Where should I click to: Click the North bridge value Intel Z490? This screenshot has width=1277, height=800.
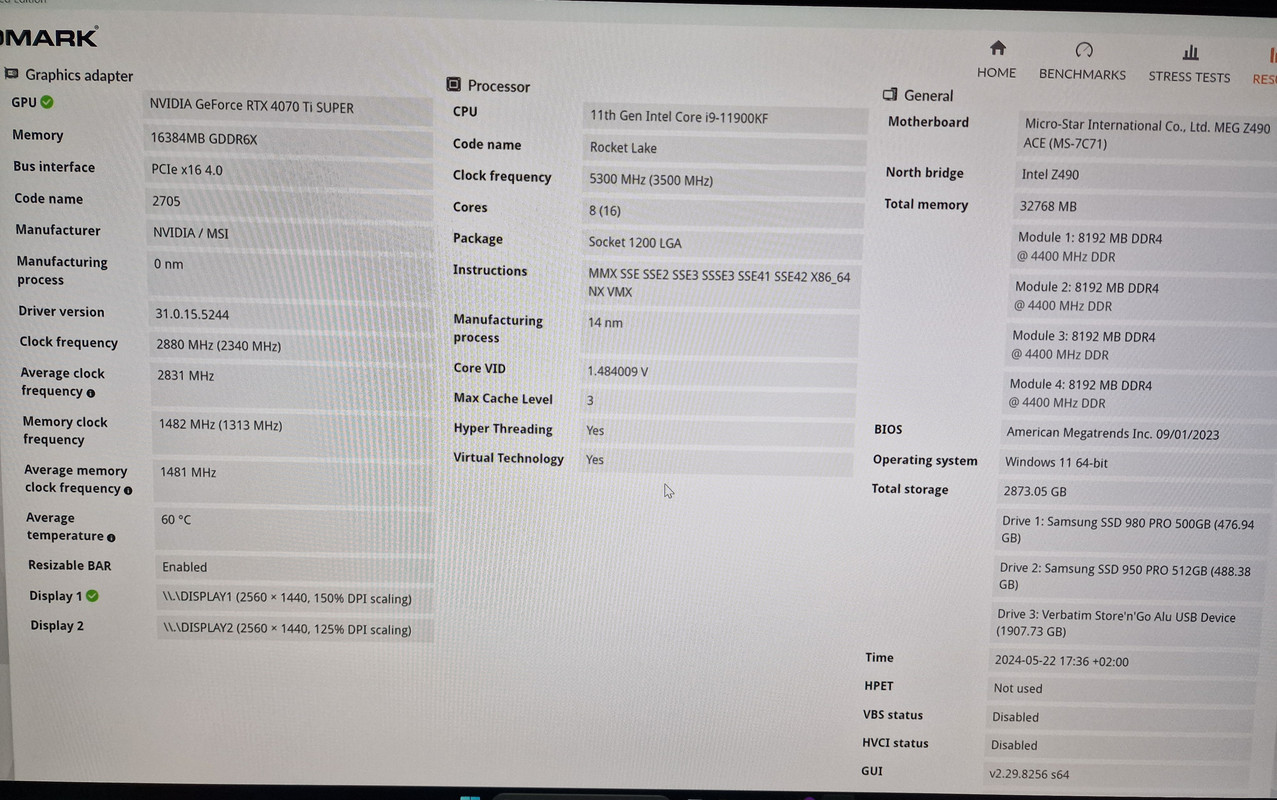point(1050,174)
